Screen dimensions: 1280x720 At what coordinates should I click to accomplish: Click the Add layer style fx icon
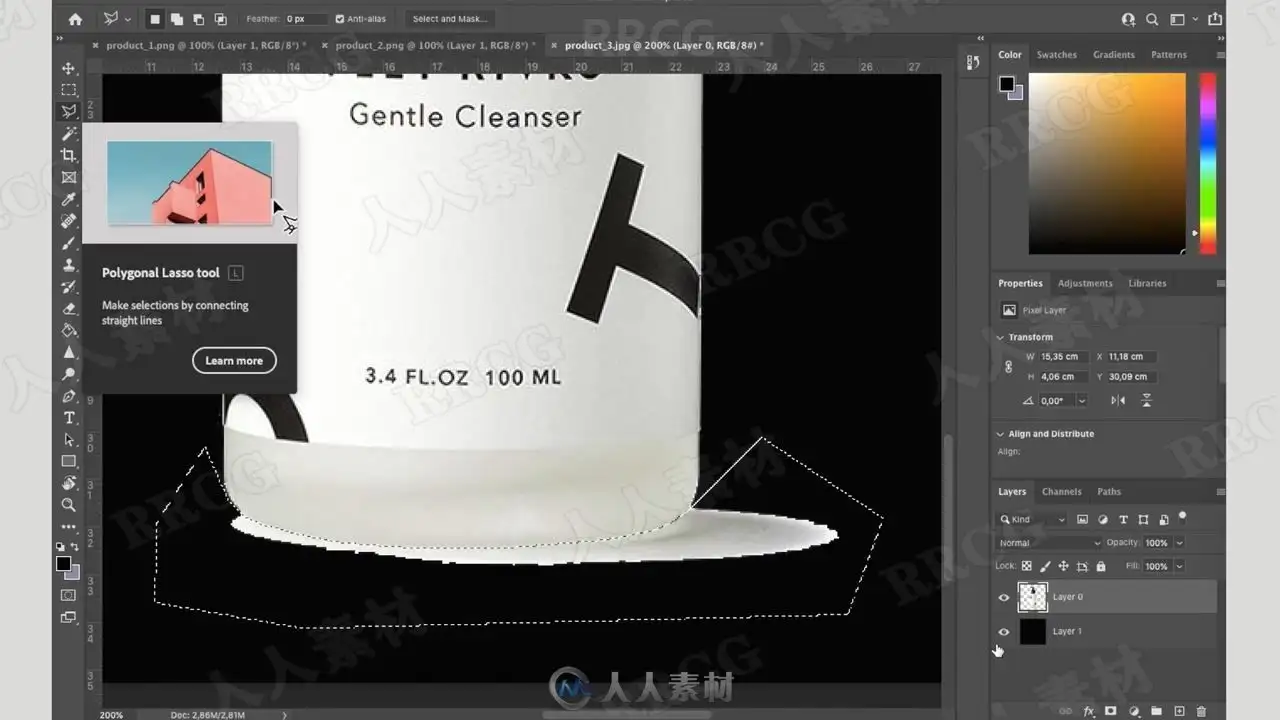1088,711
